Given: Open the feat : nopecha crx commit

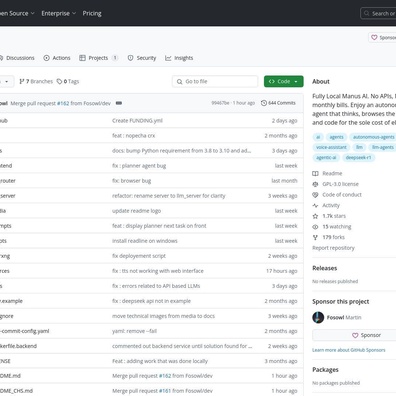Looking at the screenshot, I should click(133, 136).
